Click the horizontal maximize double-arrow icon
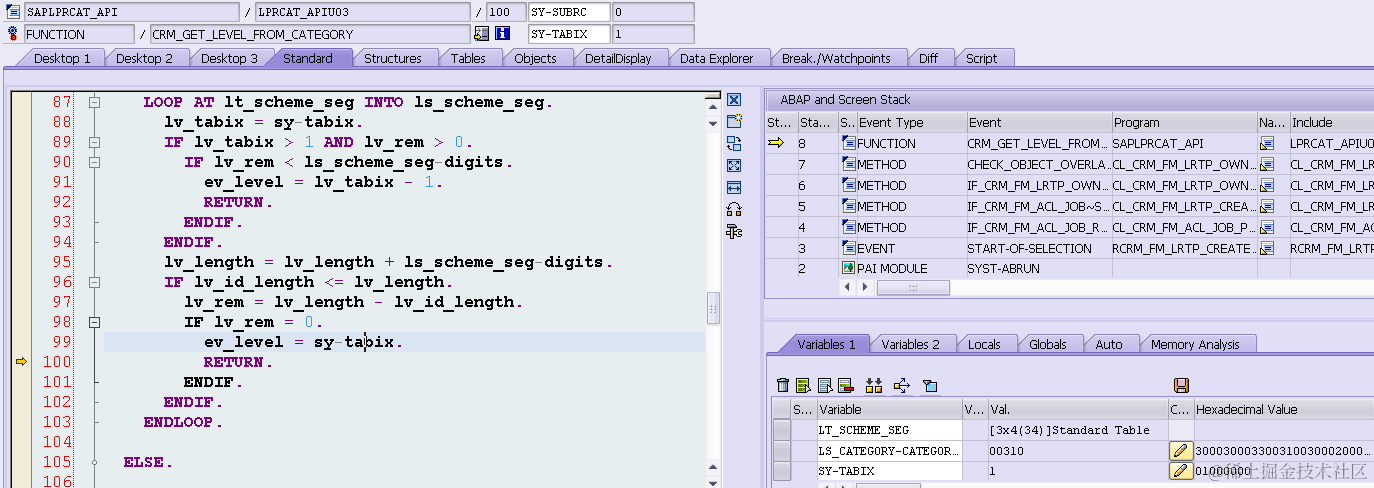 (734, 187)
